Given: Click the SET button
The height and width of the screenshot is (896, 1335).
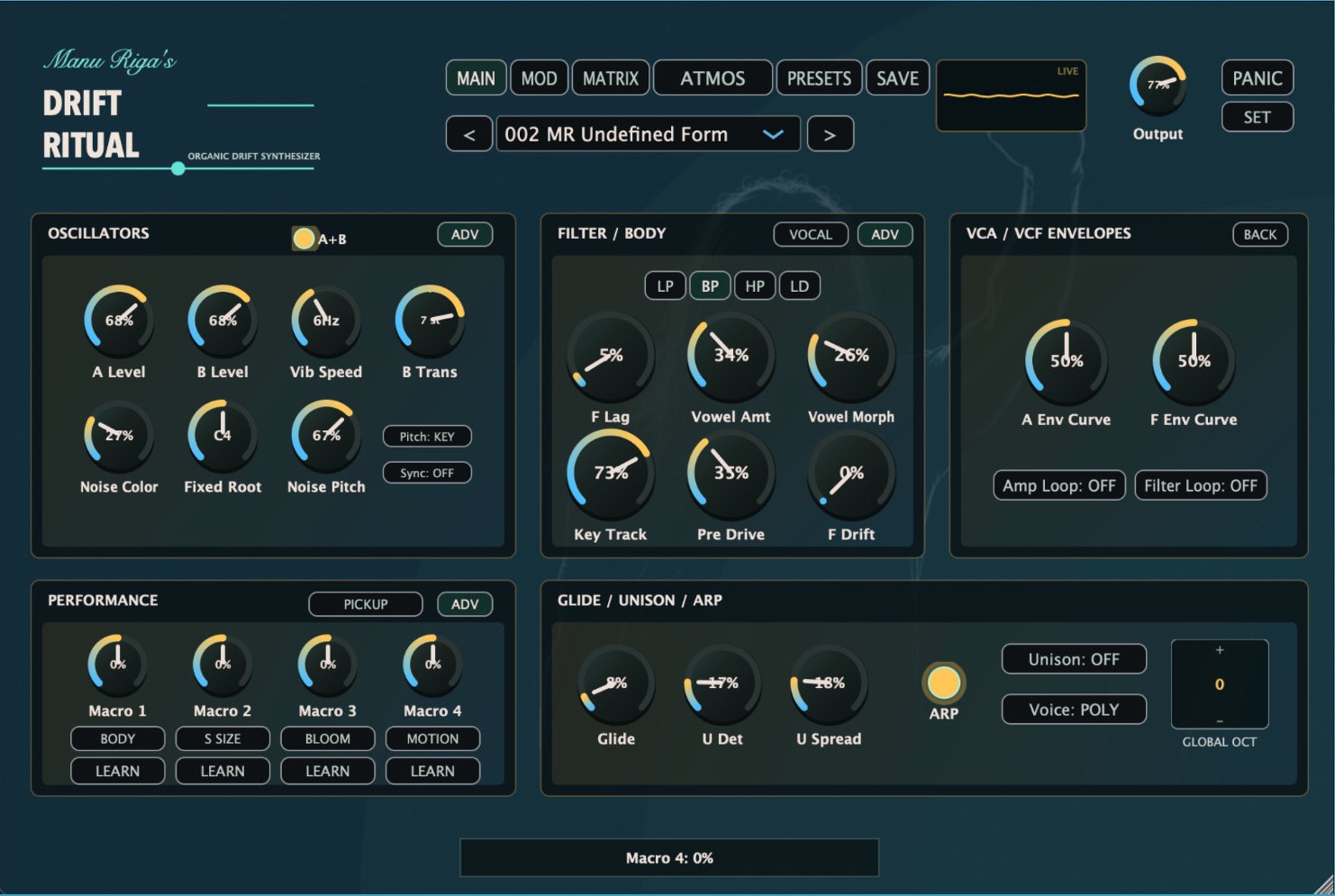Looking at the screenshot, I should [x=1258, y=117].
